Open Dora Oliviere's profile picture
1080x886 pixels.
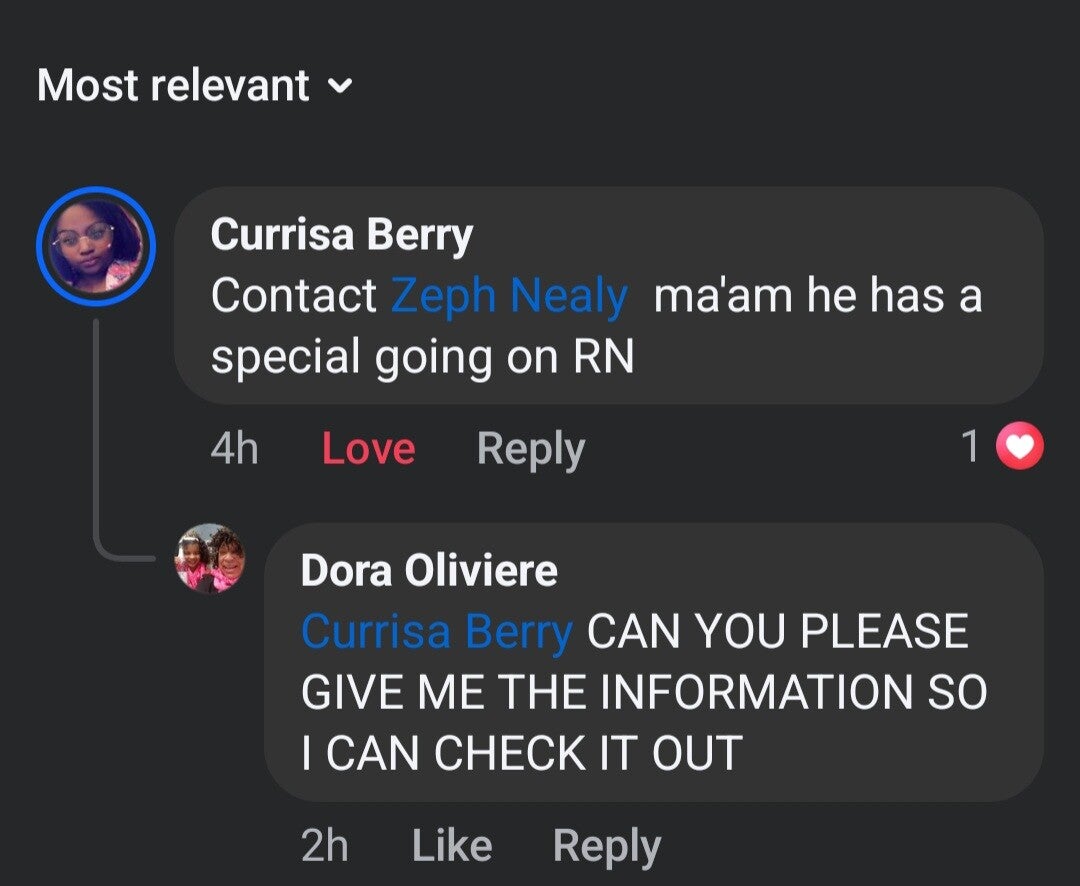(x=209, y=559)
